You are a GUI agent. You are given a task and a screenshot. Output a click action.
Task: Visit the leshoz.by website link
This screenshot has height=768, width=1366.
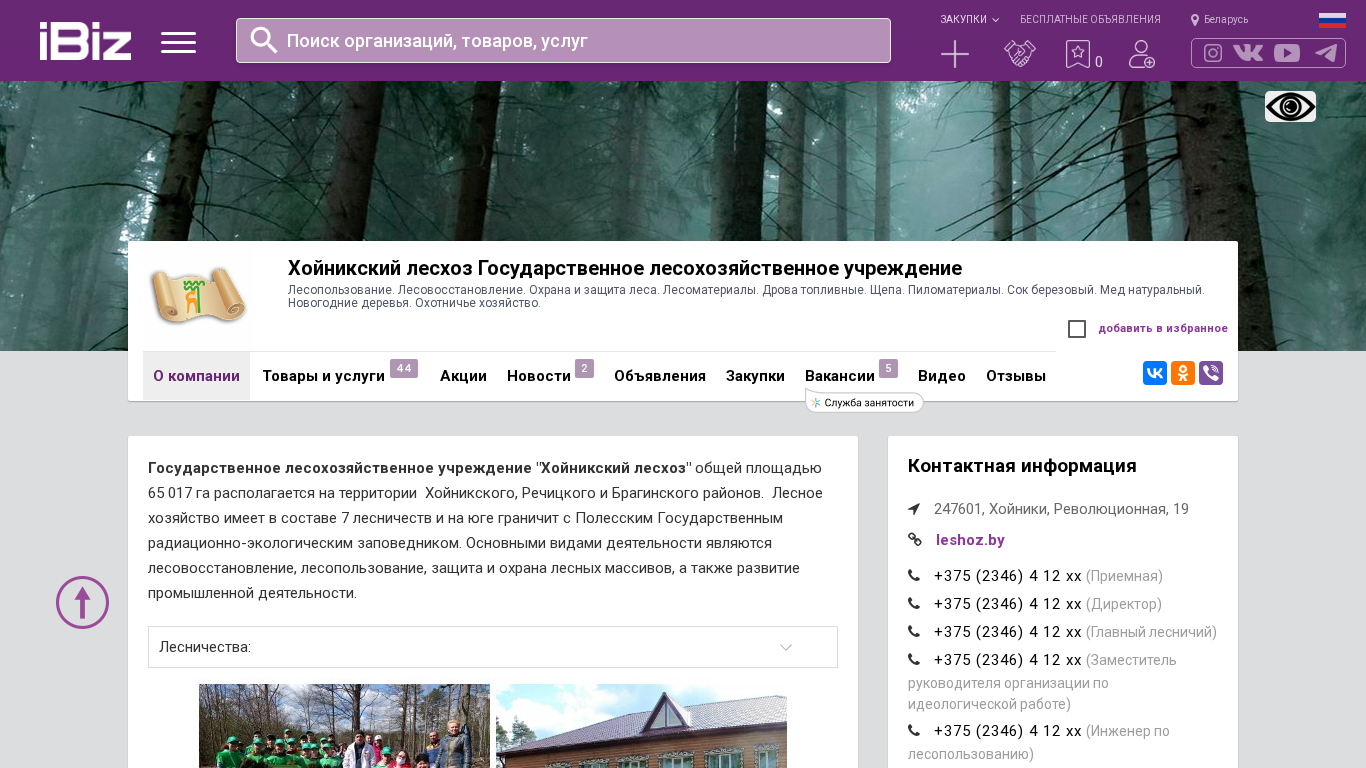(970, 540)
